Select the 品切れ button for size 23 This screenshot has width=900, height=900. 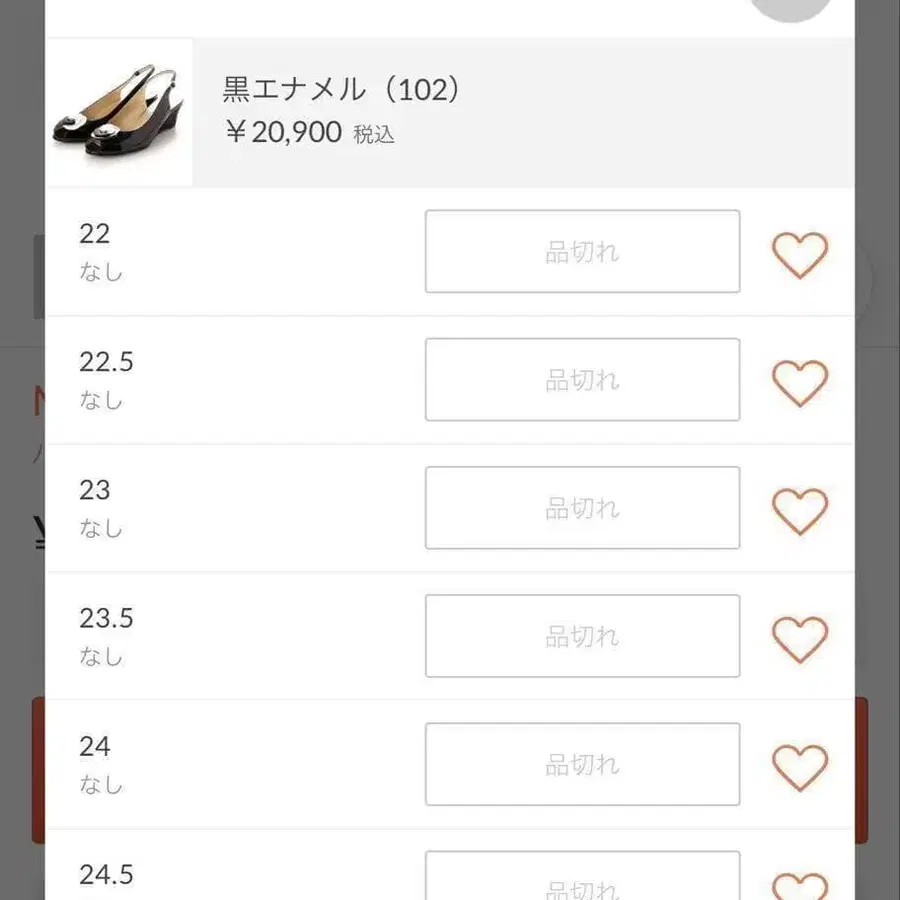(582, 508)
